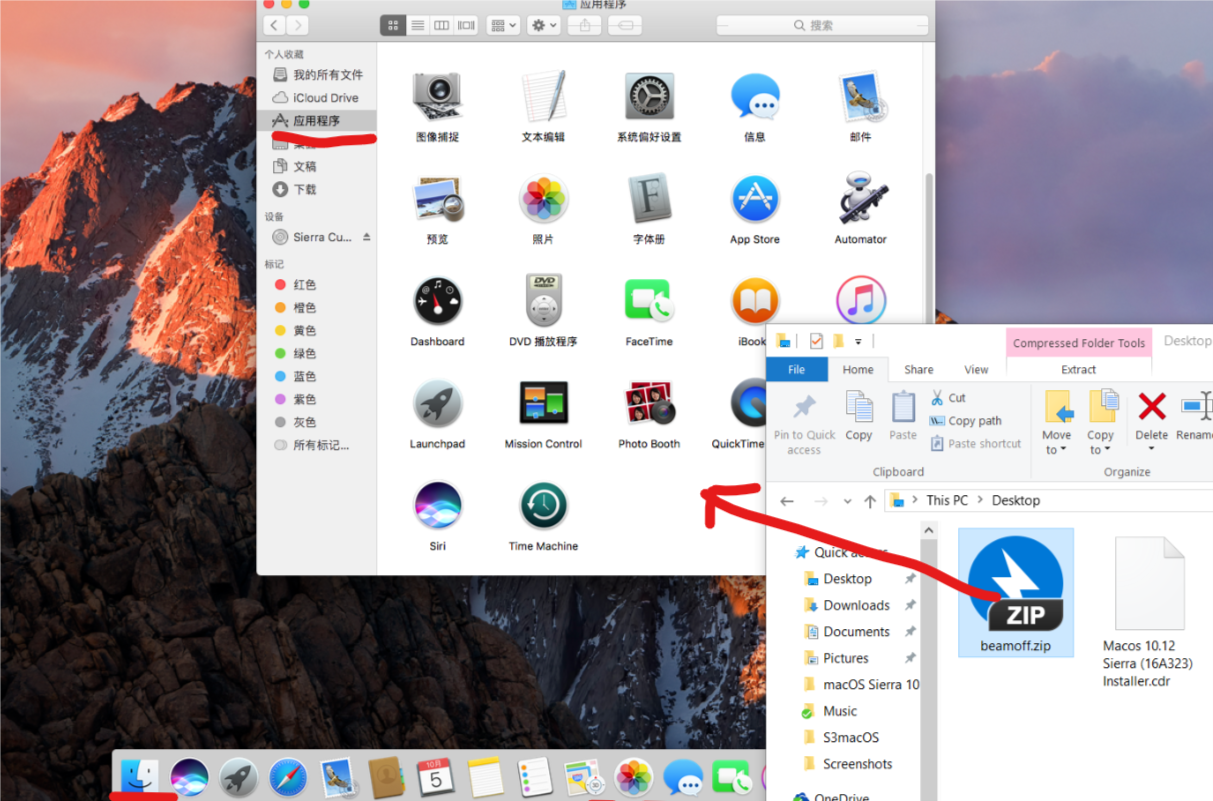Select the Photo Booth app icon

click(649, 403)
